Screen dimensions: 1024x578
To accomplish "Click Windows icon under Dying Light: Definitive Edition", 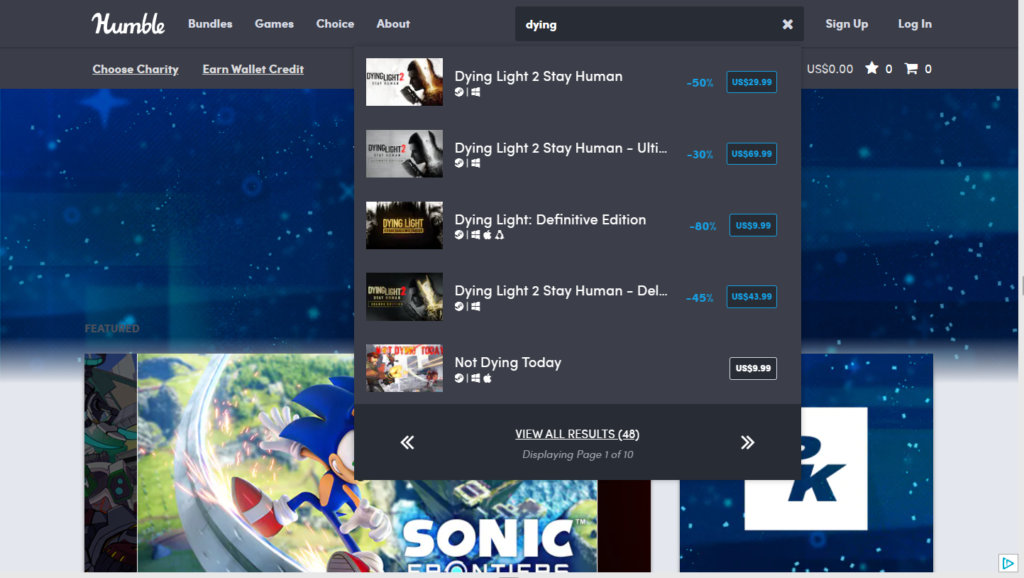I will [475, 235].
